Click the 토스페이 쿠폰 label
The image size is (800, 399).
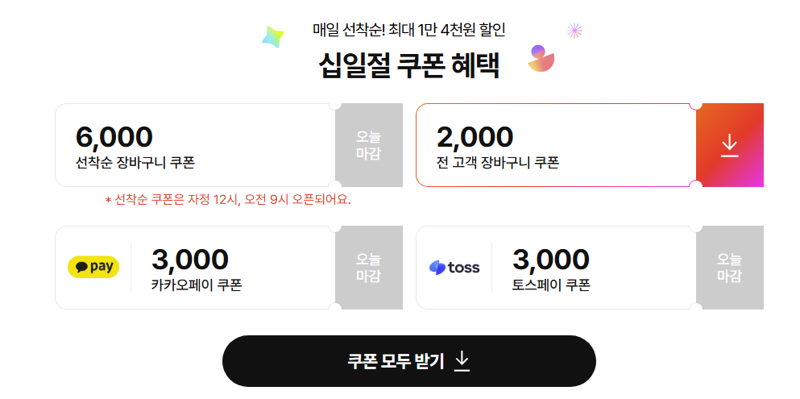[x=551, y=285]
